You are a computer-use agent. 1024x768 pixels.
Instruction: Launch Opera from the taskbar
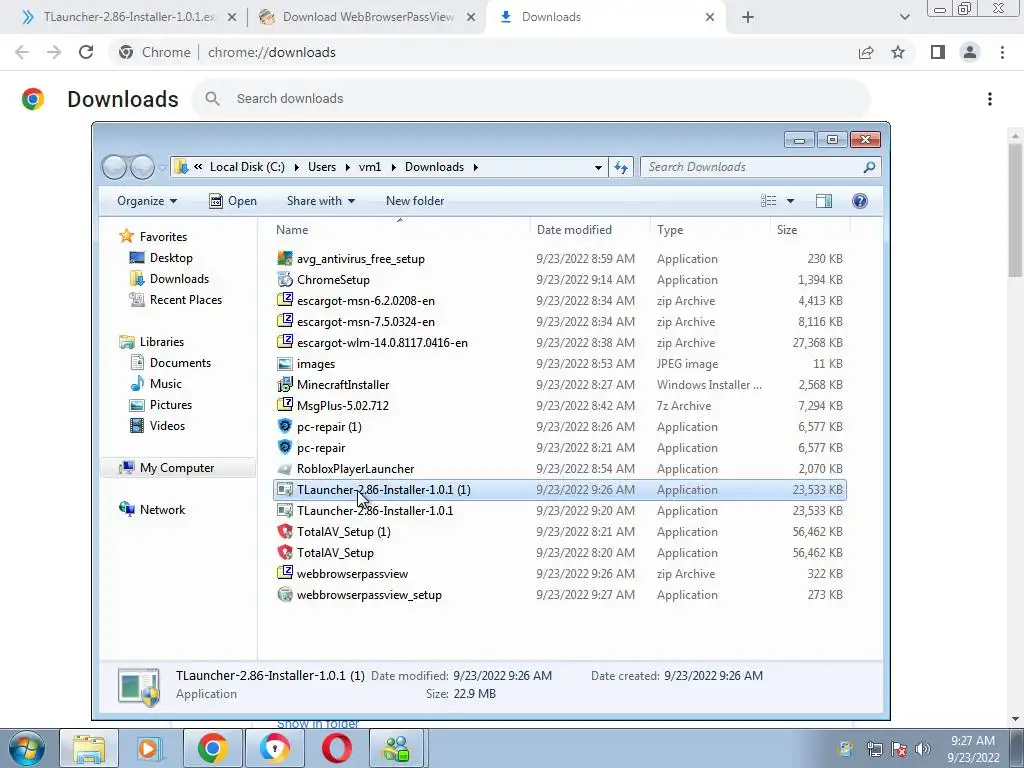336,748
